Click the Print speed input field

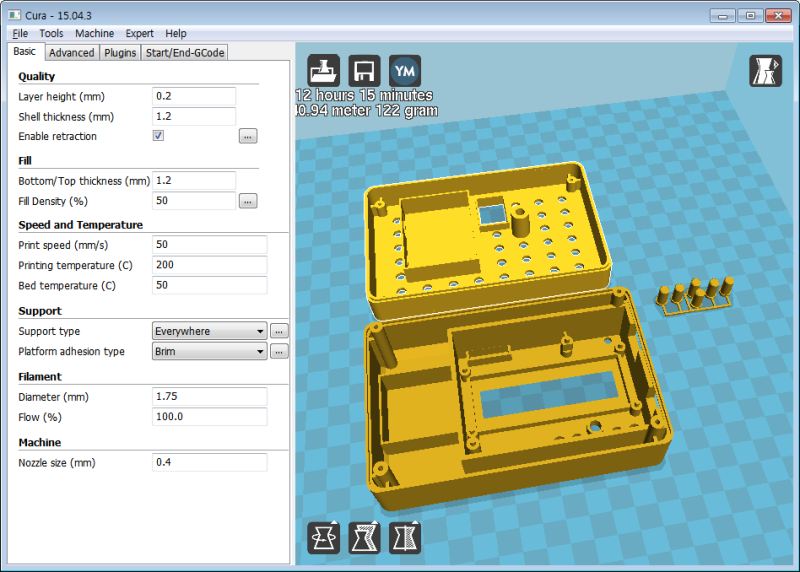(210, 244)
